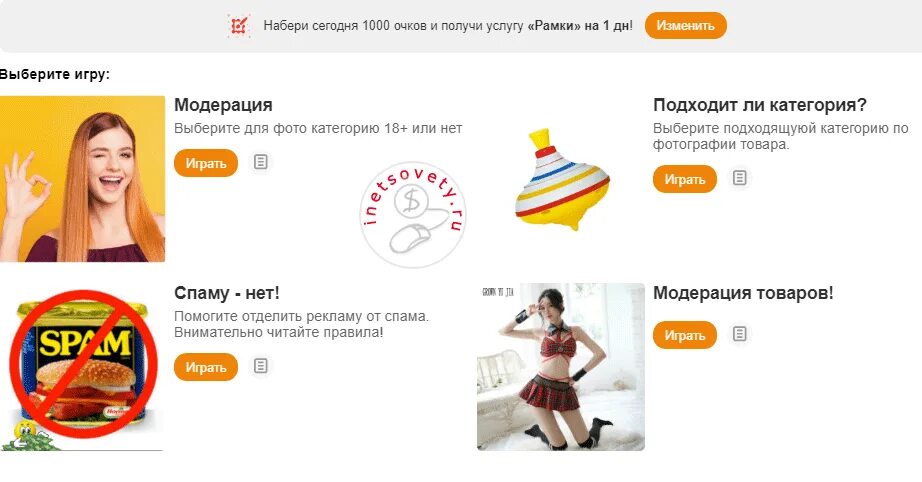This screenshot has width=922, height=482.
Task: Click the Спаму - нет! game title
Action: click(227, 293)
